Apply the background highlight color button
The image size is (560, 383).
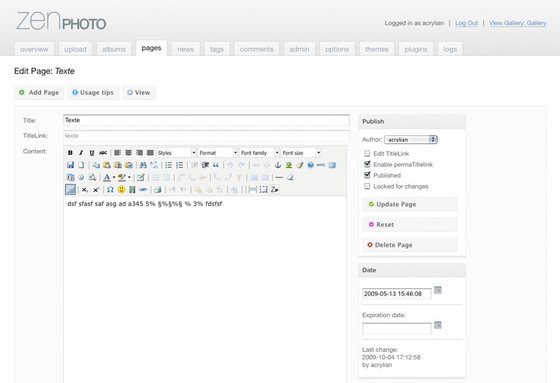pos(122,177)
